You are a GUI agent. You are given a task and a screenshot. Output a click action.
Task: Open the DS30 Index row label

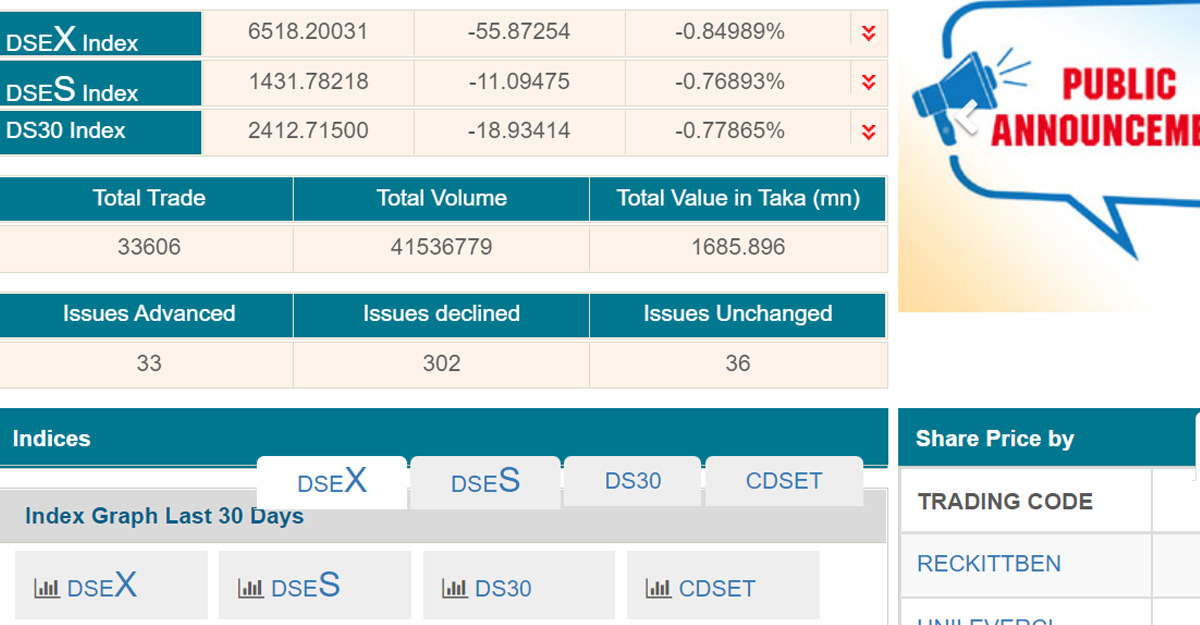(x=66, y=131)
